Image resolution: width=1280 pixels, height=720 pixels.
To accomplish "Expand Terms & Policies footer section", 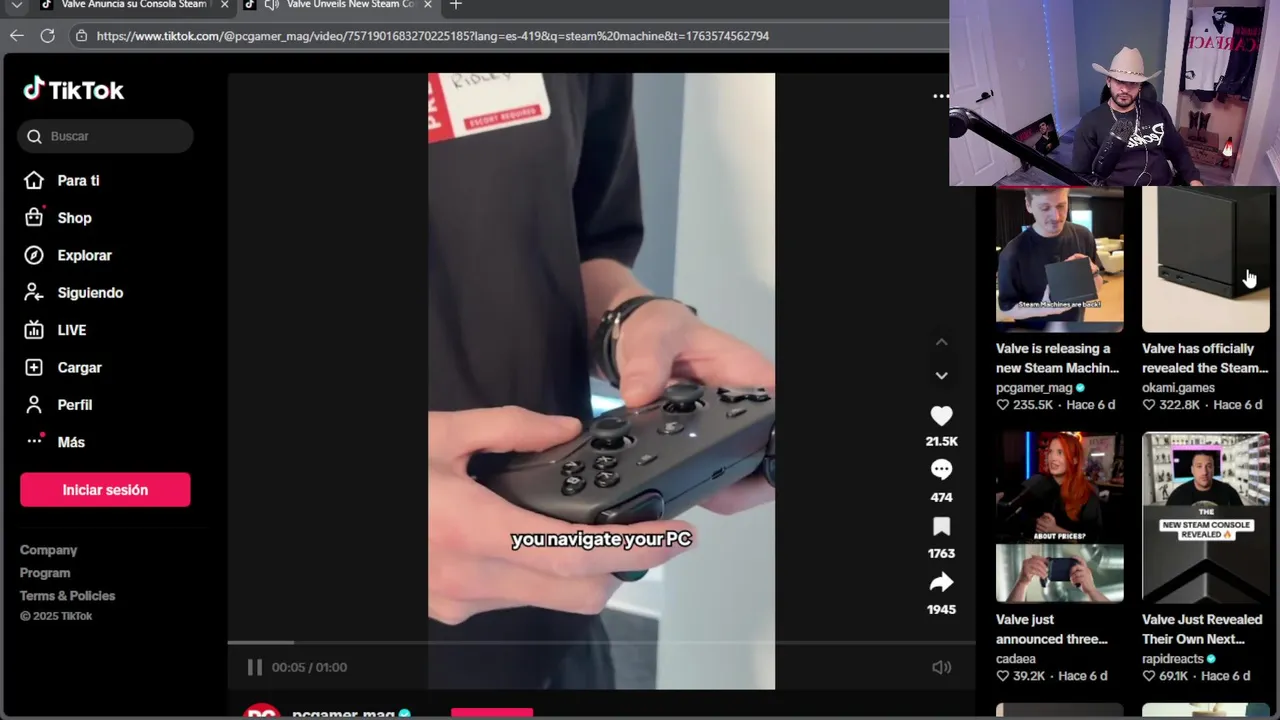I will (x=67, y=596).
